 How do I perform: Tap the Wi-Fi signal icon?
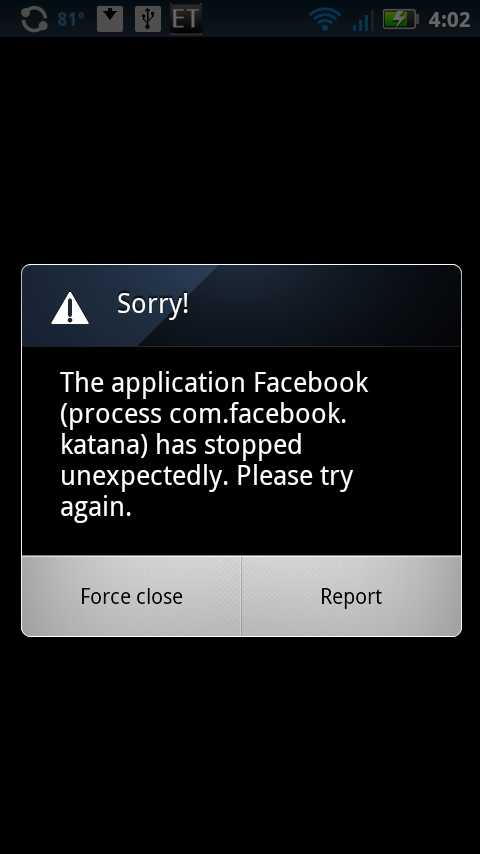tap(325, 19)
